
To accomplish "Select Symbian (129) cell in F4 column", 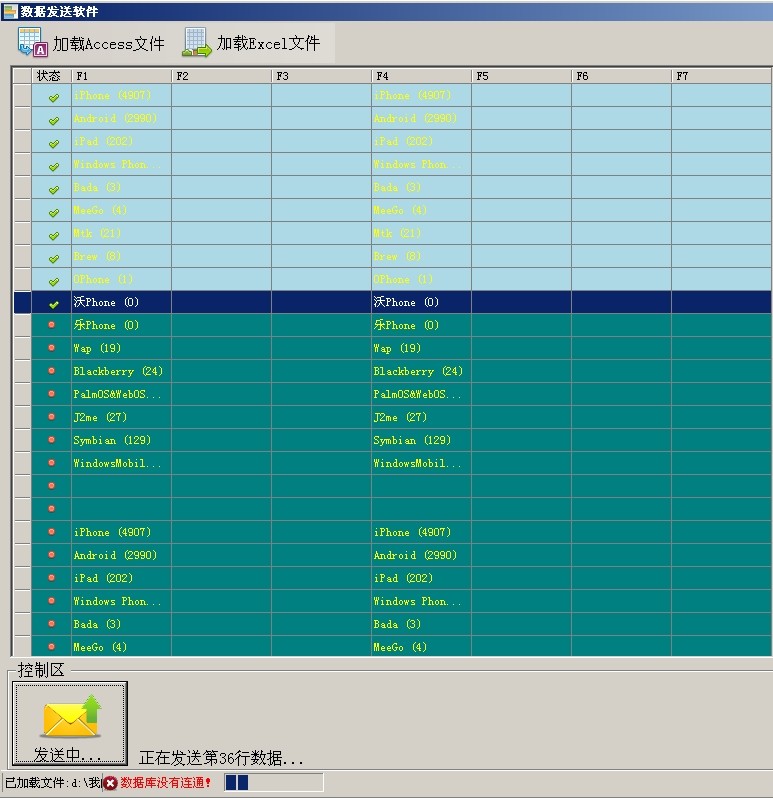I will tap(421, 440).
